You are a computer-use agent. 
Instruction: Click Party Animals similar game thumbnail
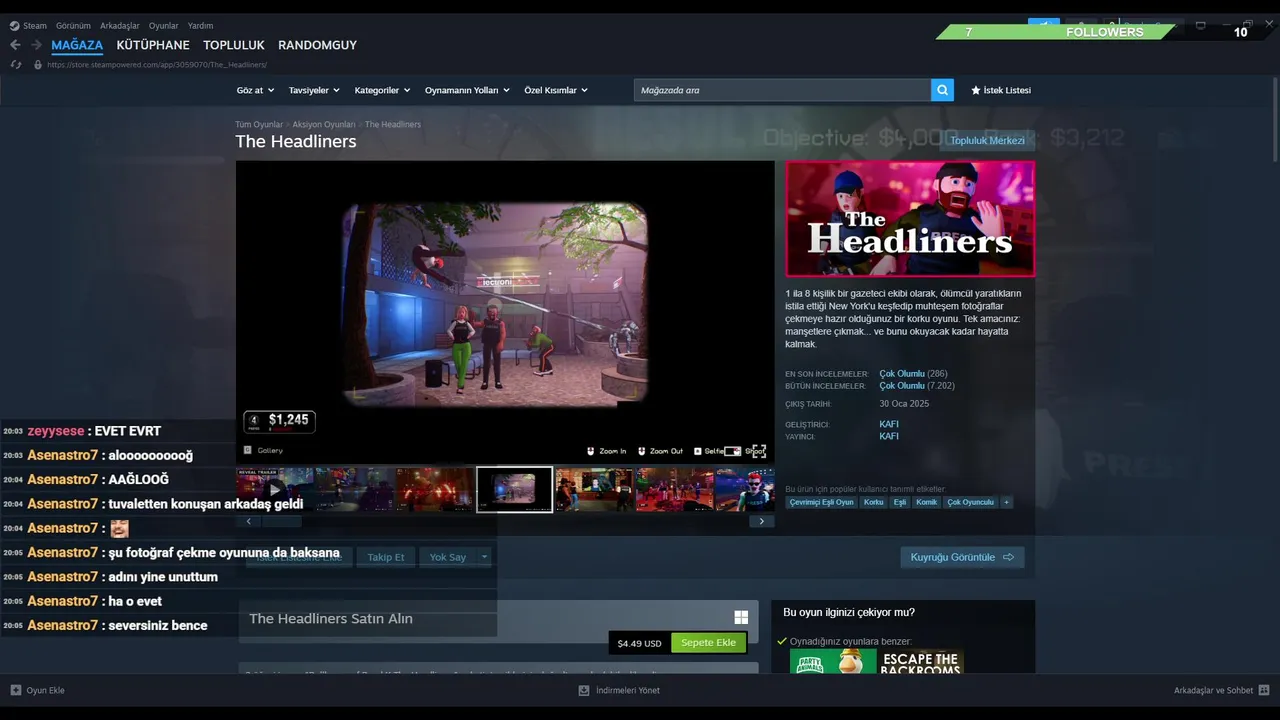click(833, 662)
